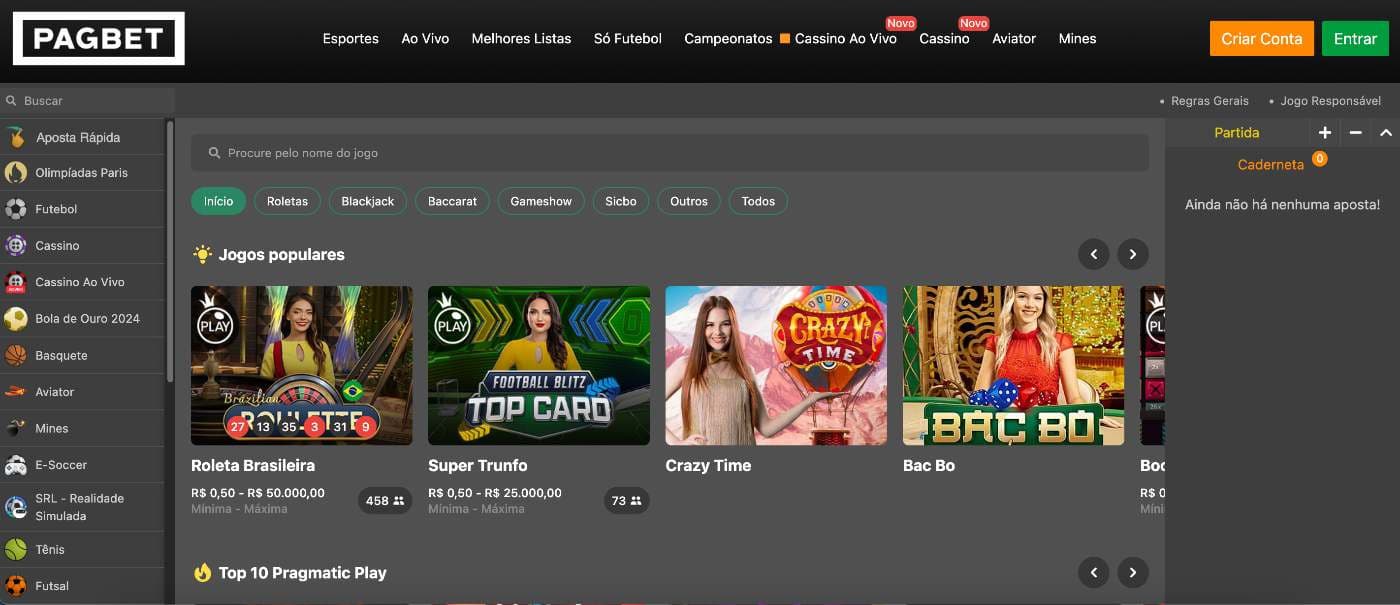Click the Futsal ball icon
This screenshot has width=1400, height=605.
[16, 586]
